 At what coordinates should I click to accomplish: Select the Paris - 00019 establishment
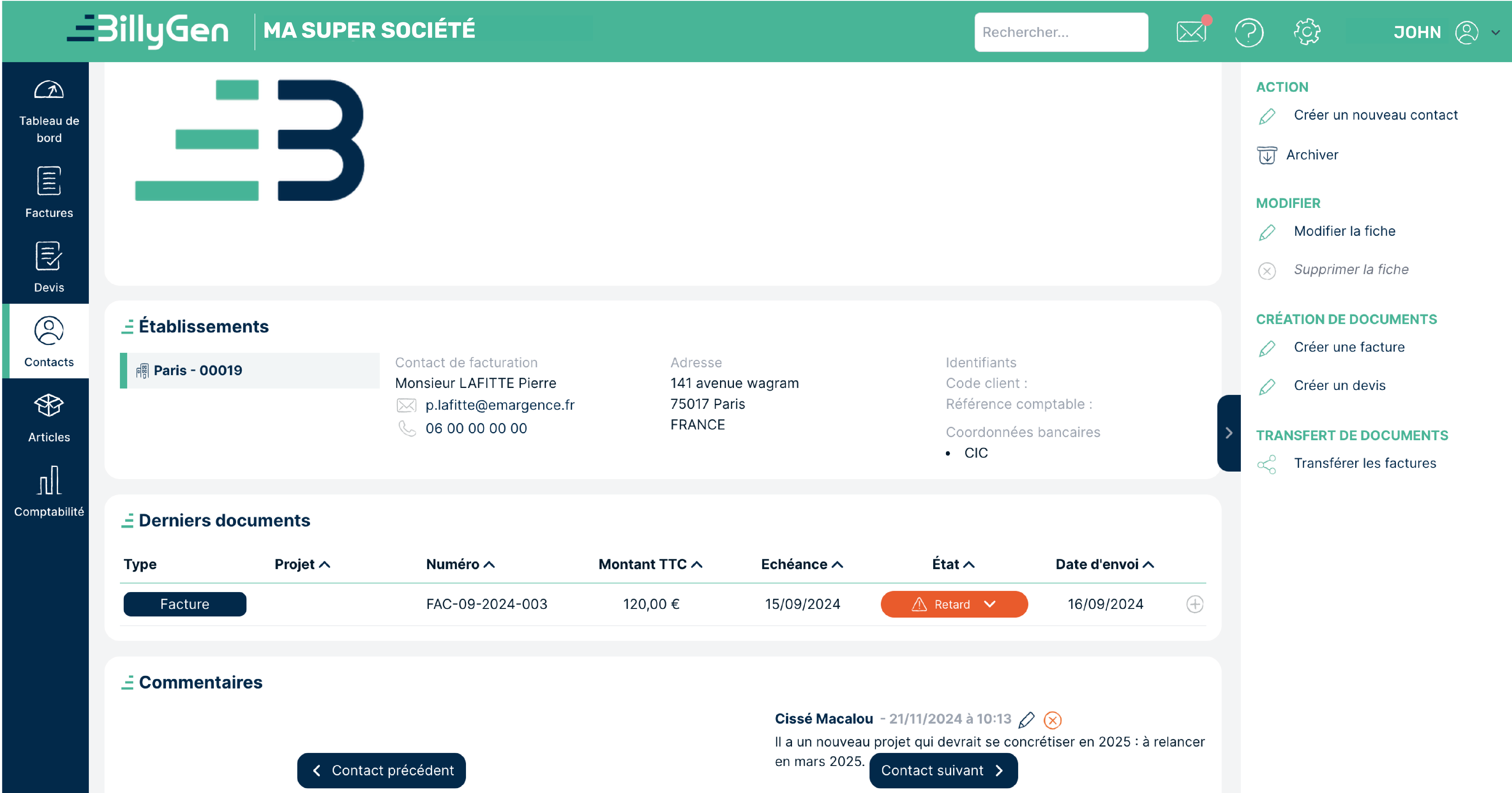coord(249,371)
